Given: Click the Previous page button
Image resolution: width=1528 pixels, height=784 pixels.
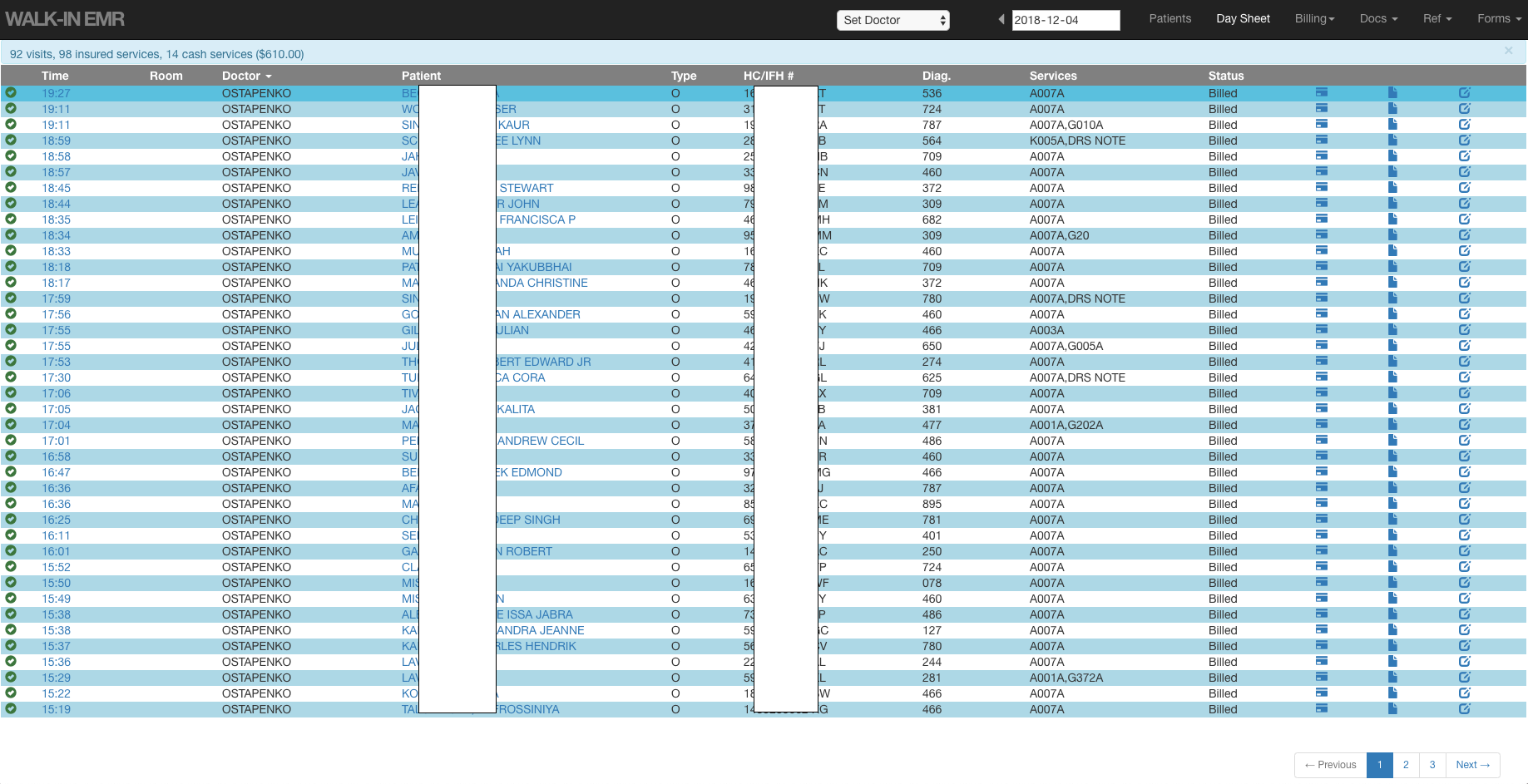Looking at the screenshot, I should coord(1330,765).
